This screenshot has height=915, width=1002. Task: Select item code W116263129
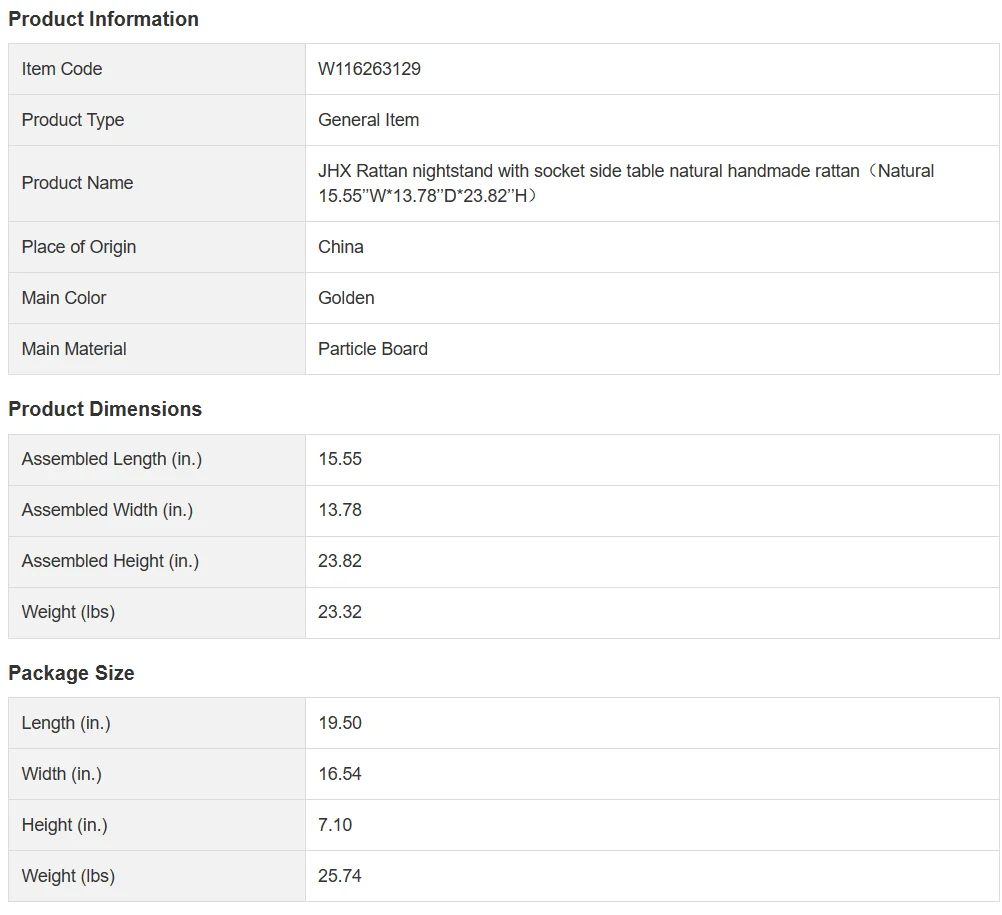pyautogui.click(x=369, y=69)
